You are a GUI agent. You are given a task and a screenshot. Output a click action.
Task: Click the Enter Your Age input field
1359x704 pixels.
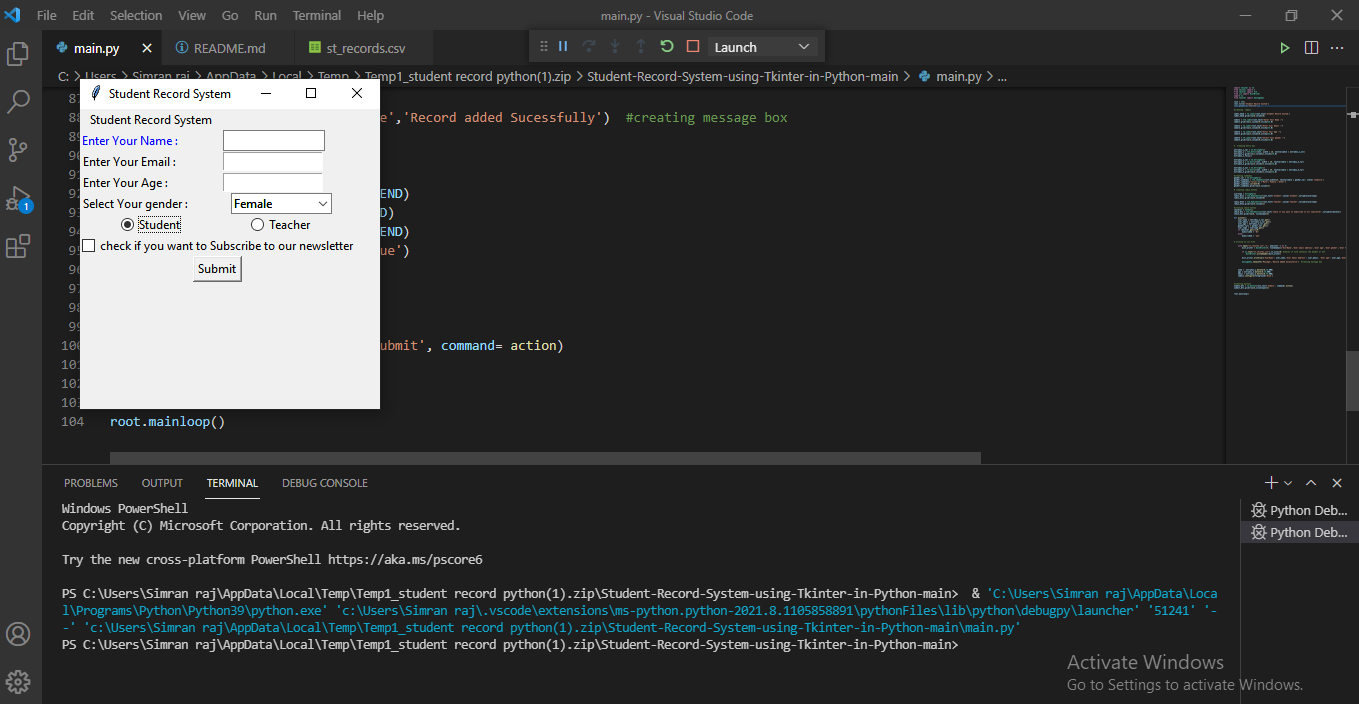(x=273, y=182)
